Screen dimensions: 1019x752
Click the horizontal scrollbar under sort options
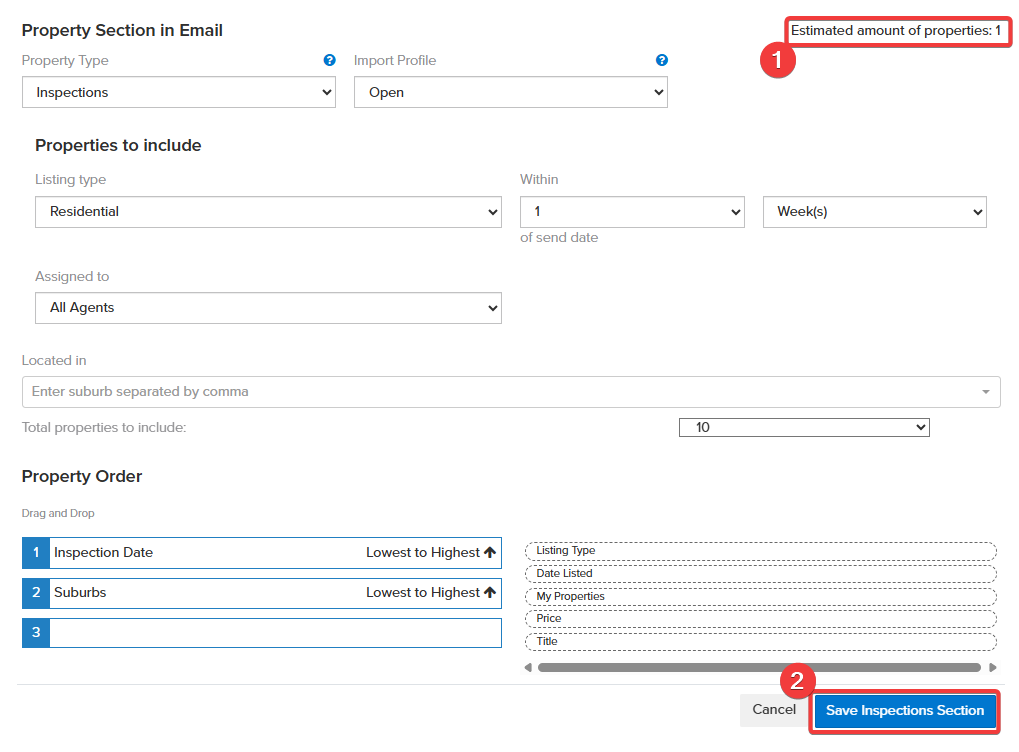click(758, 667)
